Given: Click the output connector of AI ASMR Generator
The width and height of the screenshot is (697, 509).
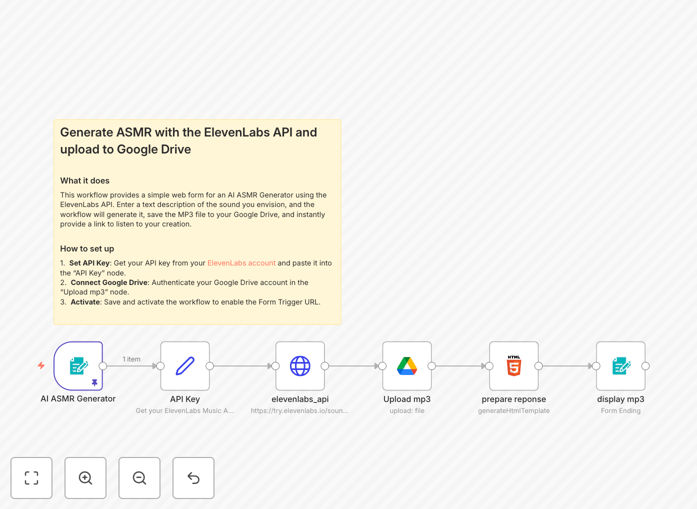Looking at the screenshot, I should click(x=103, y=366).
